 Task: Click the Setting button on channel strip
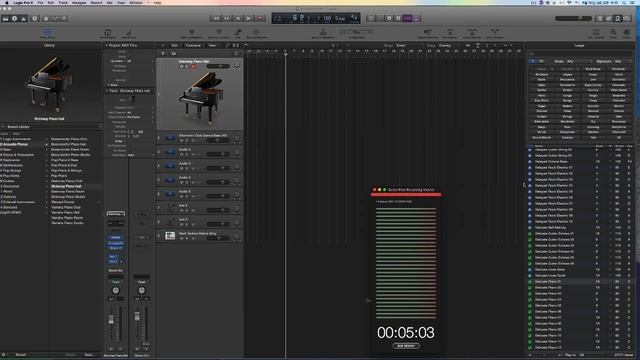point(116,213)
